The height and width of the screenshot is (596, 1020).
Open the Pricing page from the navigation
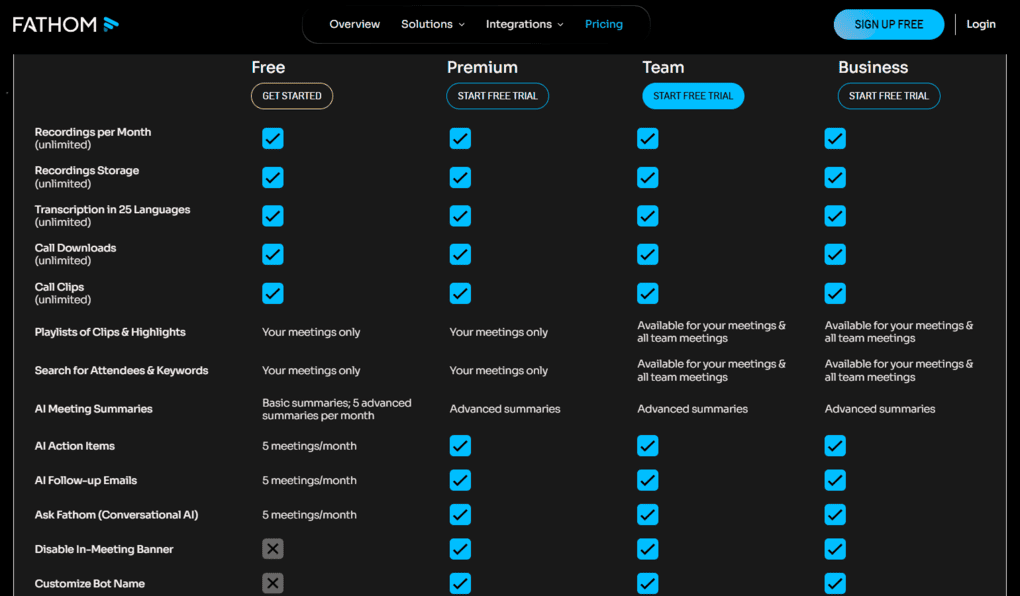[x=603, y=24]
